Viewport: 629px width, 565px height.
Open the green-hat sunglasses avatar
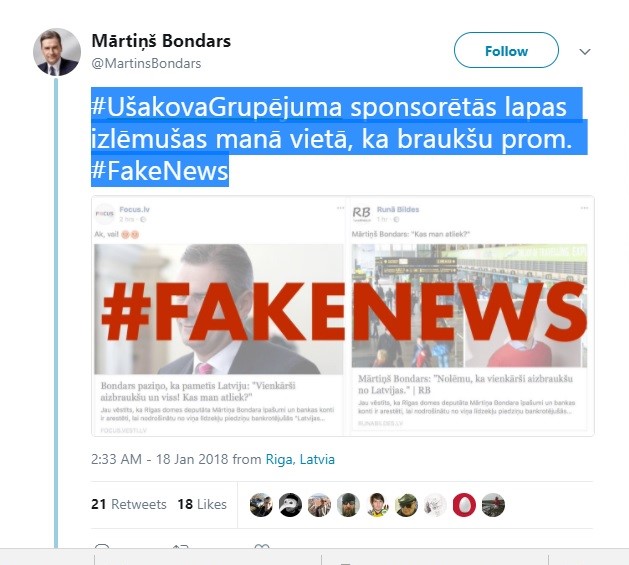(x=406, y=504)
